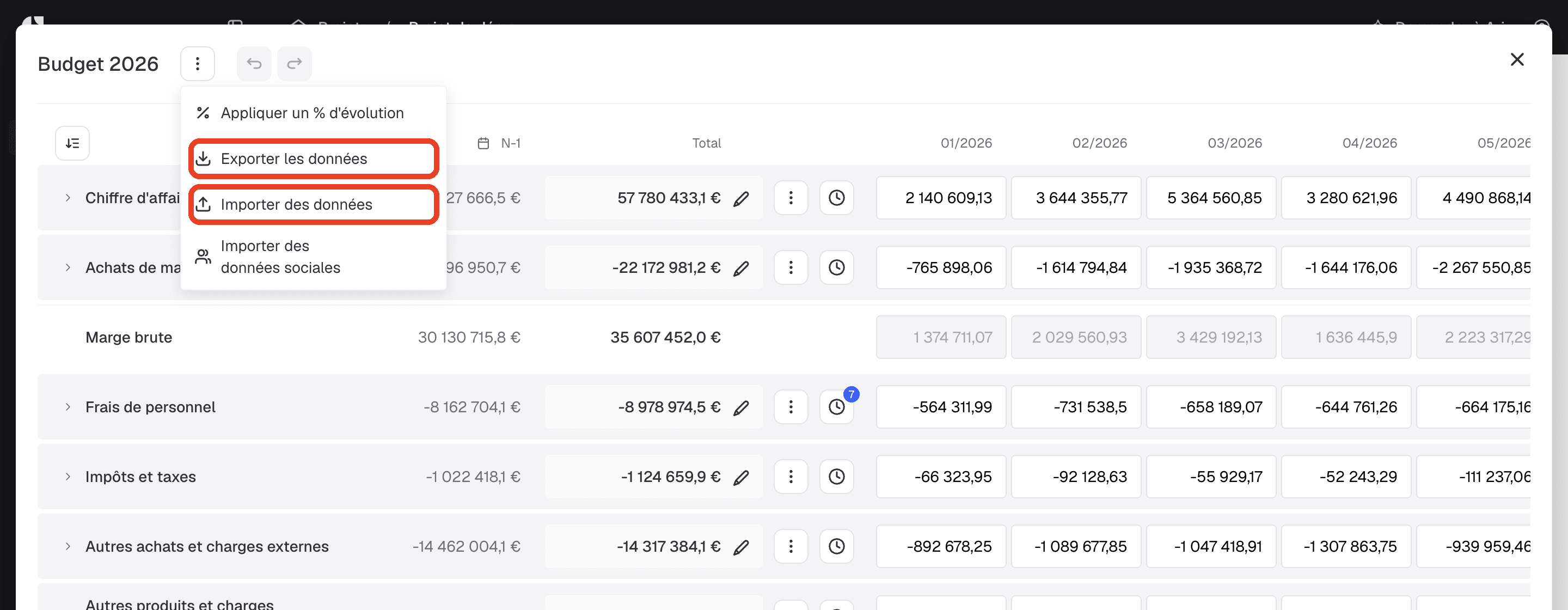Click the redo arrow button
Viewport: 1568px width, 610px height.
[295, 63]
